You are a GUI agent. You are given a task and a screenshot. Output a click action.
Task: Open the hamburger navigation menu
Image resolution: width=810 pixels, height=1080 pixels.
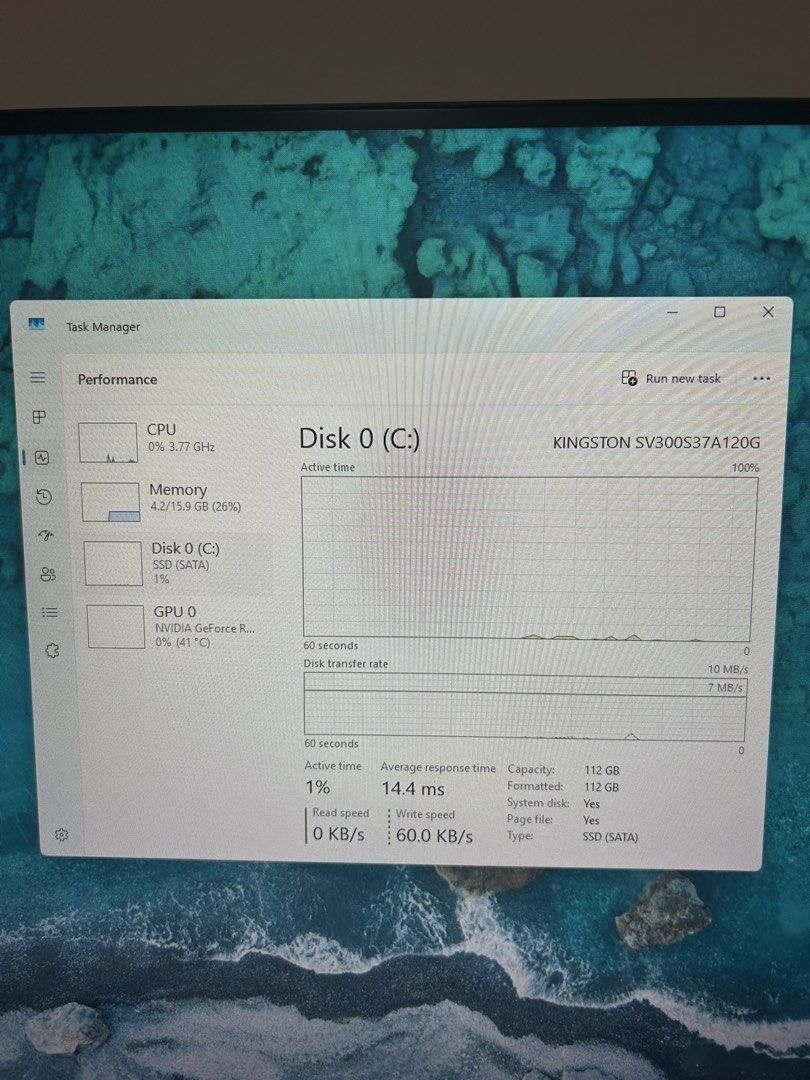coord(38,377)
